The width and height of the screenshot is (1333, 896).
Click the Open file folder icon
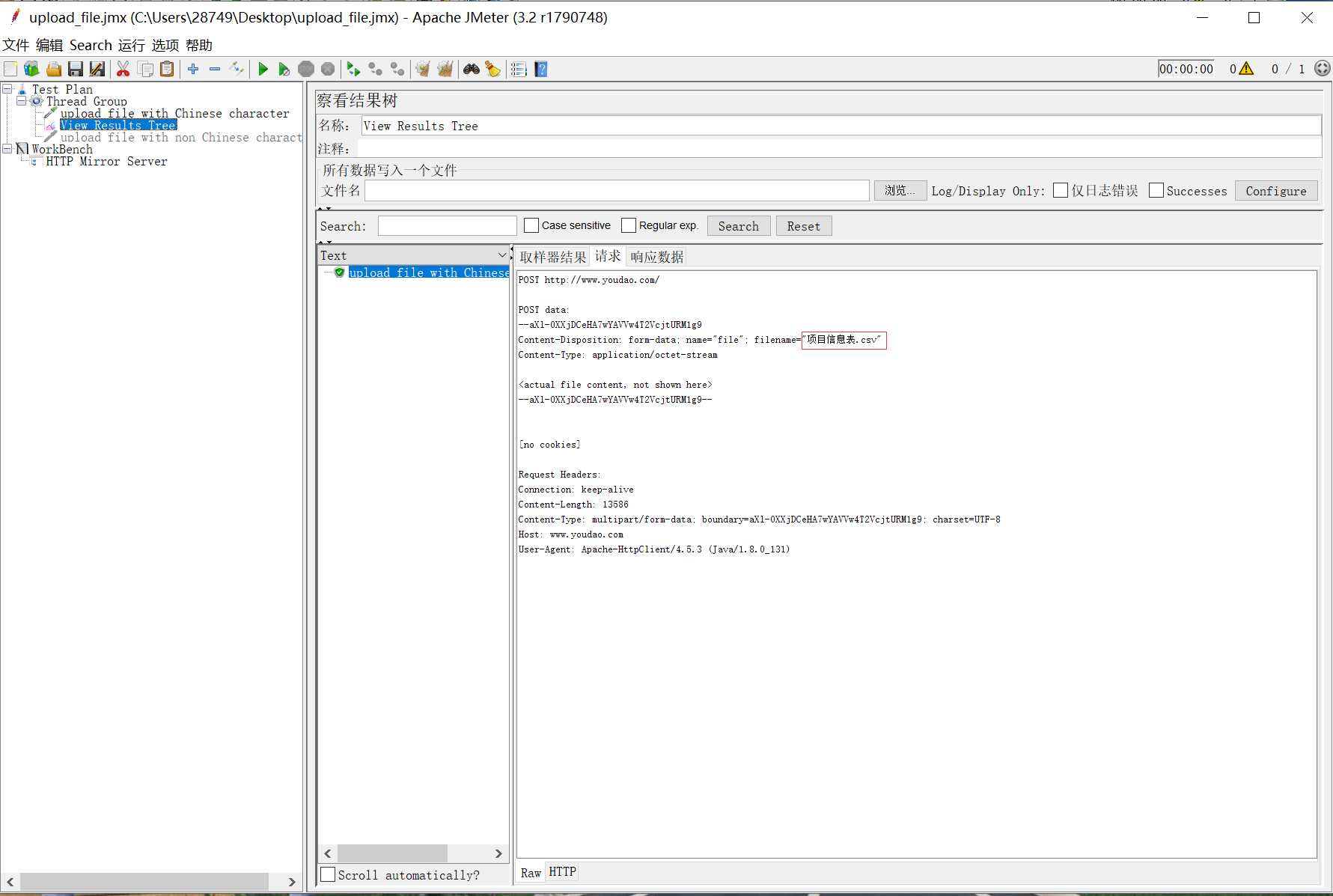point(54,70)
